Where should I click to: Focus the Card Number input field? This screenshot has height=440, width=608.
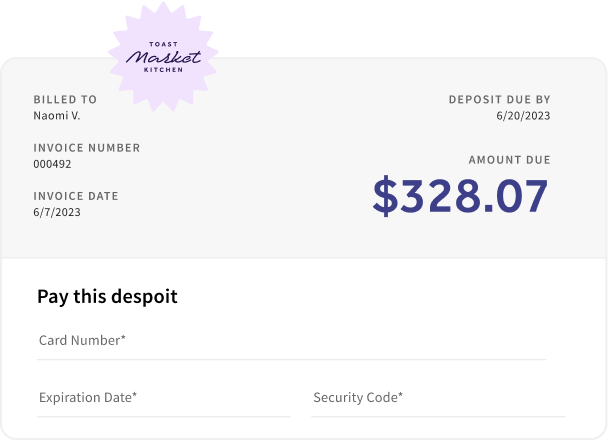[x=292, y=341]
